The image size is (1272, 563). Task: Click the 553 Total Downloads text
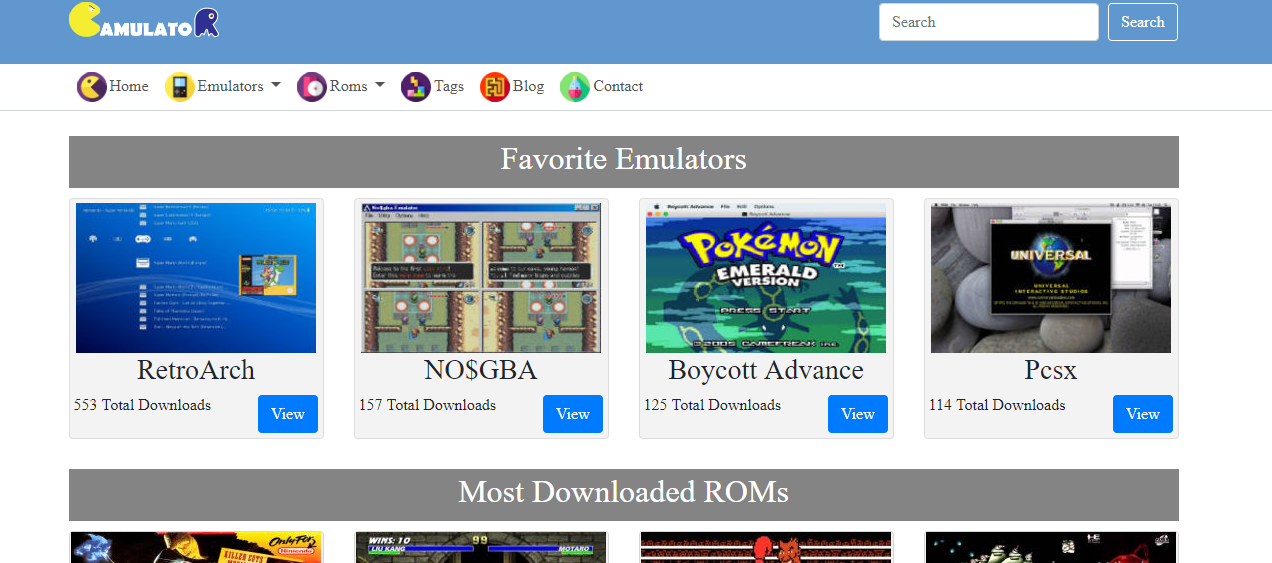[x=143, y=405]
